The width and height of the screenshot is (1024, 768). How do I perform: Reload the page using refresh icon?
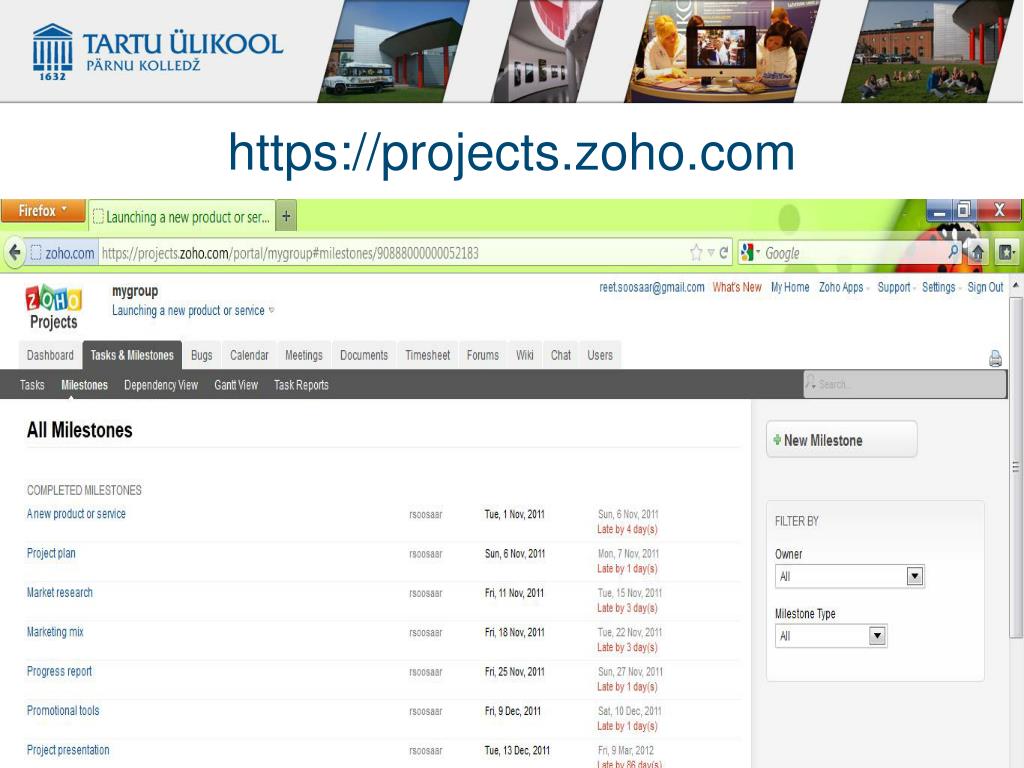click(724, 253)
